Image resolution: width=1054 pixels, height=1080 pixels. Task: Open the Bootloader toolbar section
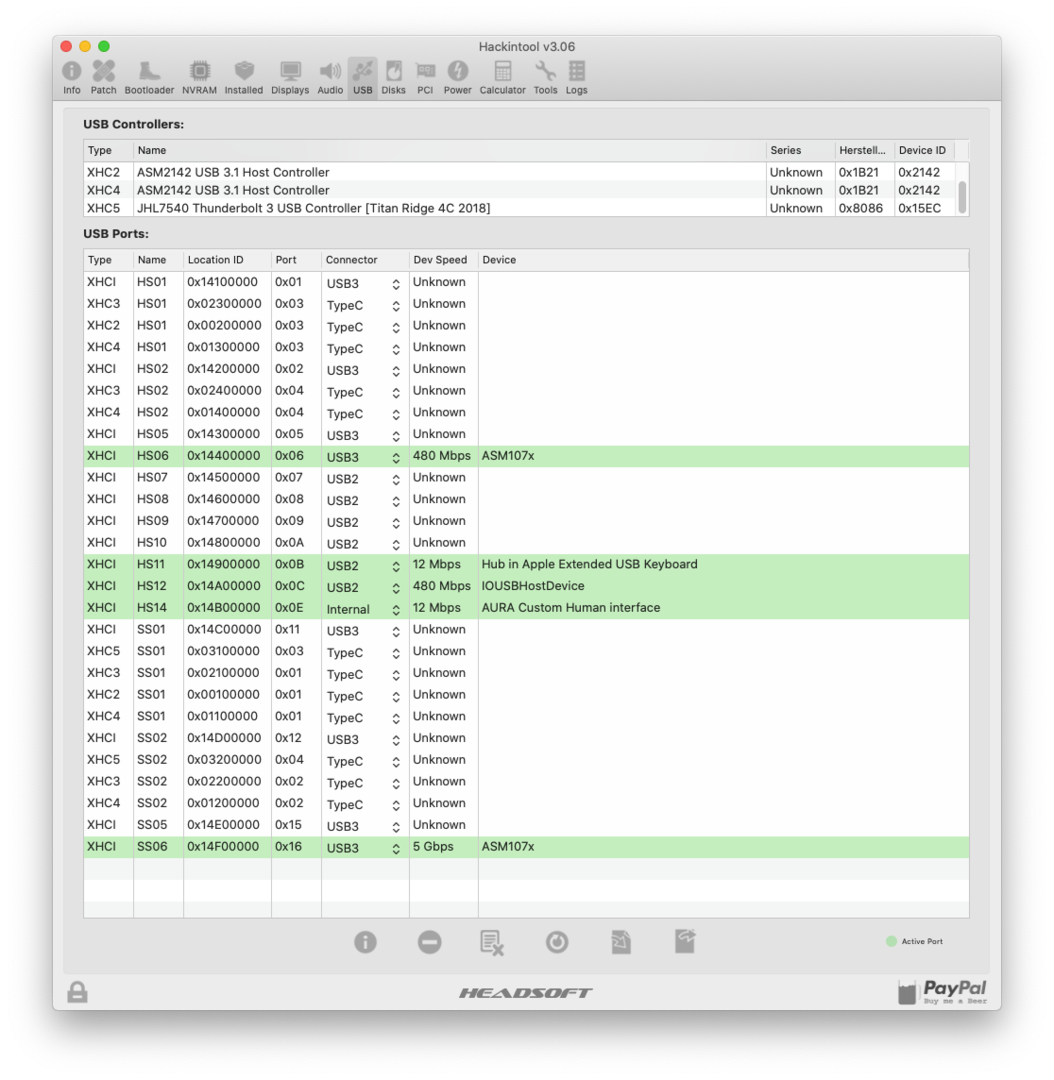[149, 78]
